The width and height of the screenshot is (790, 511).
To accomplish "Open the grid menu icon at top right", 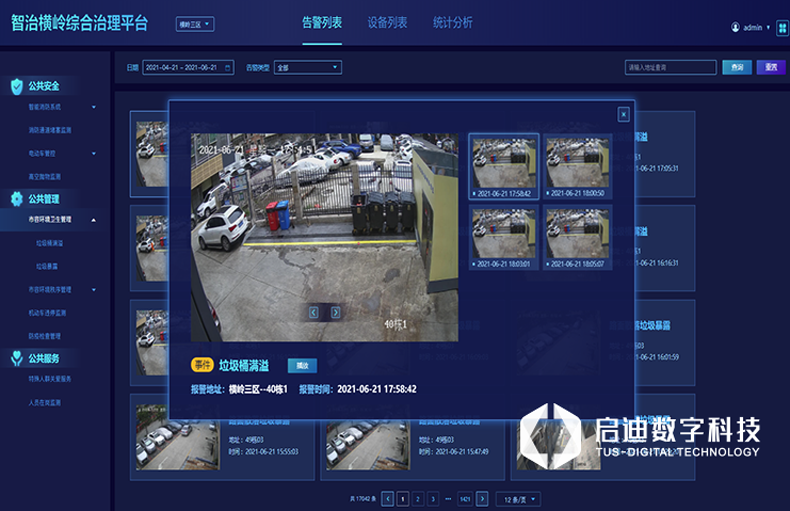I will point(782,28).
